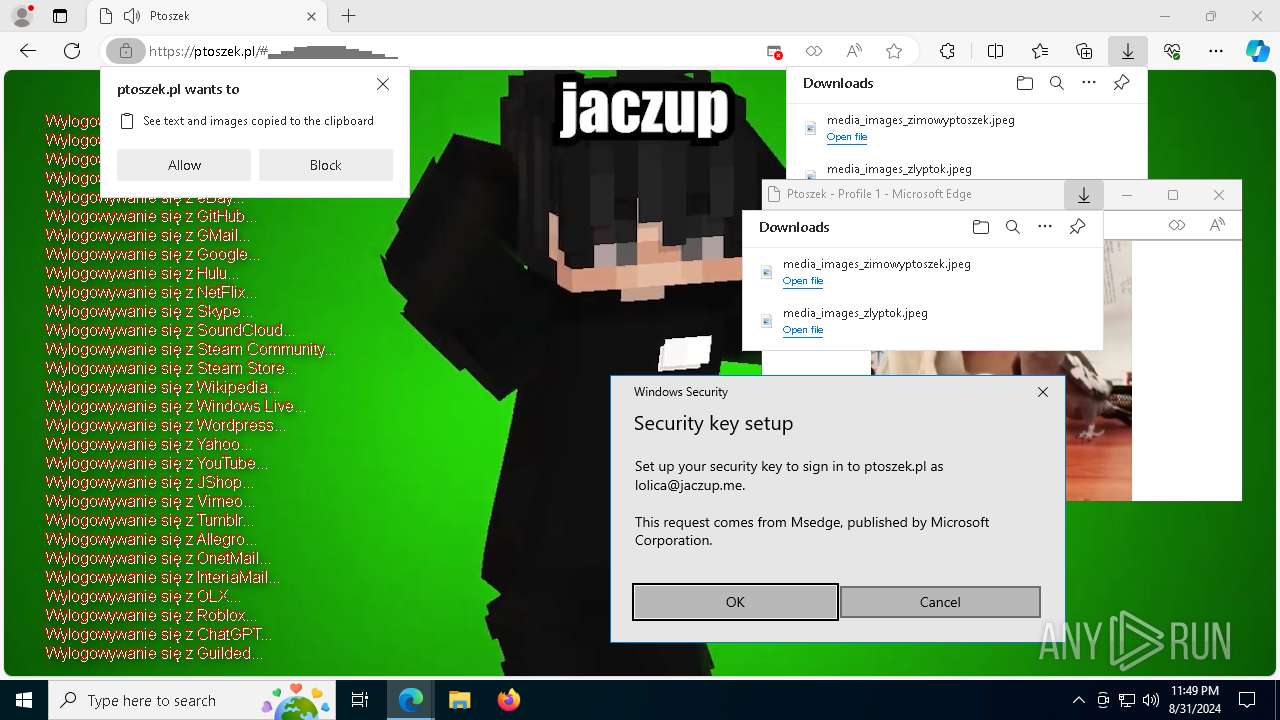Screen dimensions: 1280x720
Task: Click Downloads button in Profile 1 window
Action: coord(1083,195)
